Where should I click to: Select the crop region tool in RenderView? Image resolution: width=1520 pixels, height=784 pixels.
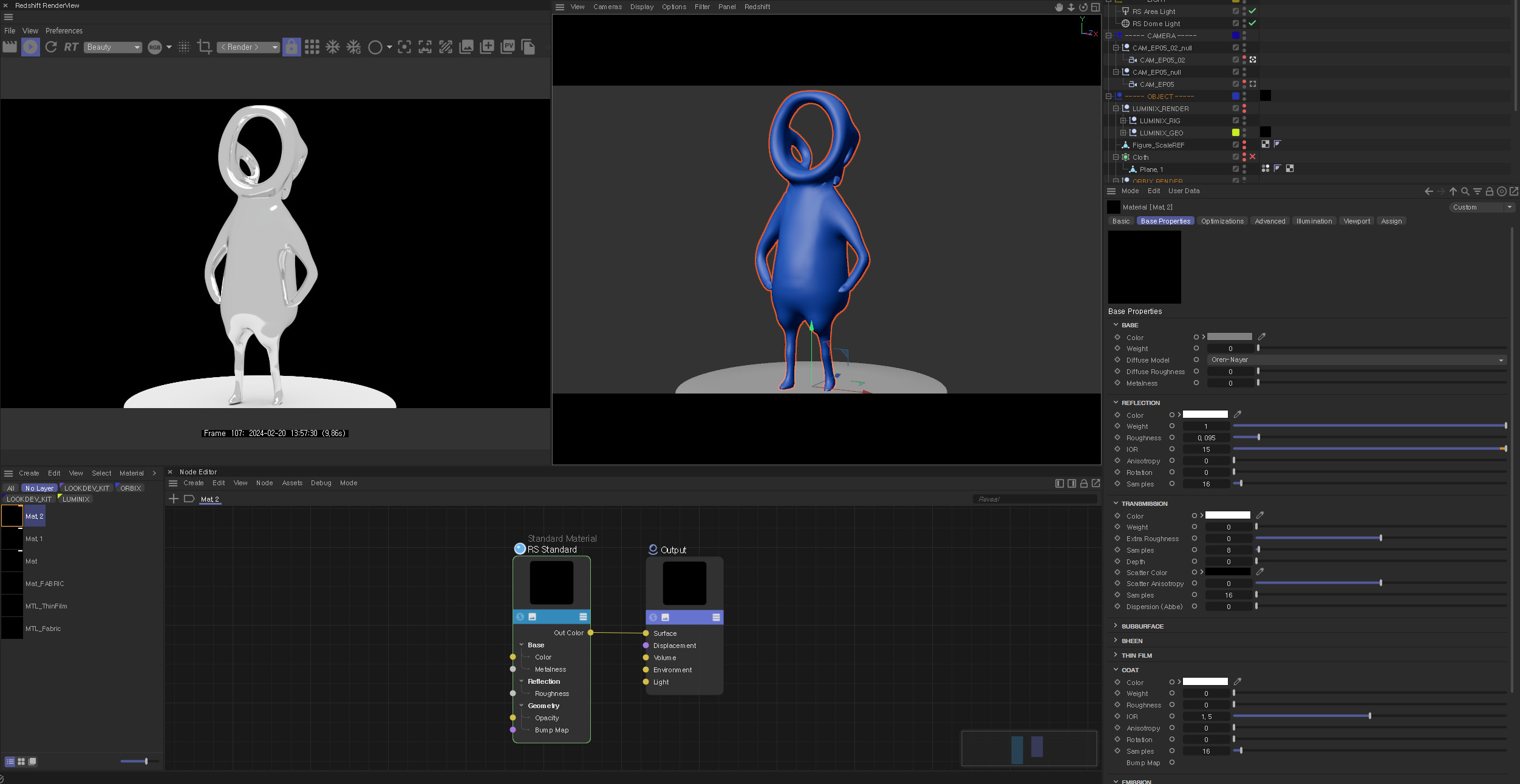pyautogui.click(x=205, y=47)
